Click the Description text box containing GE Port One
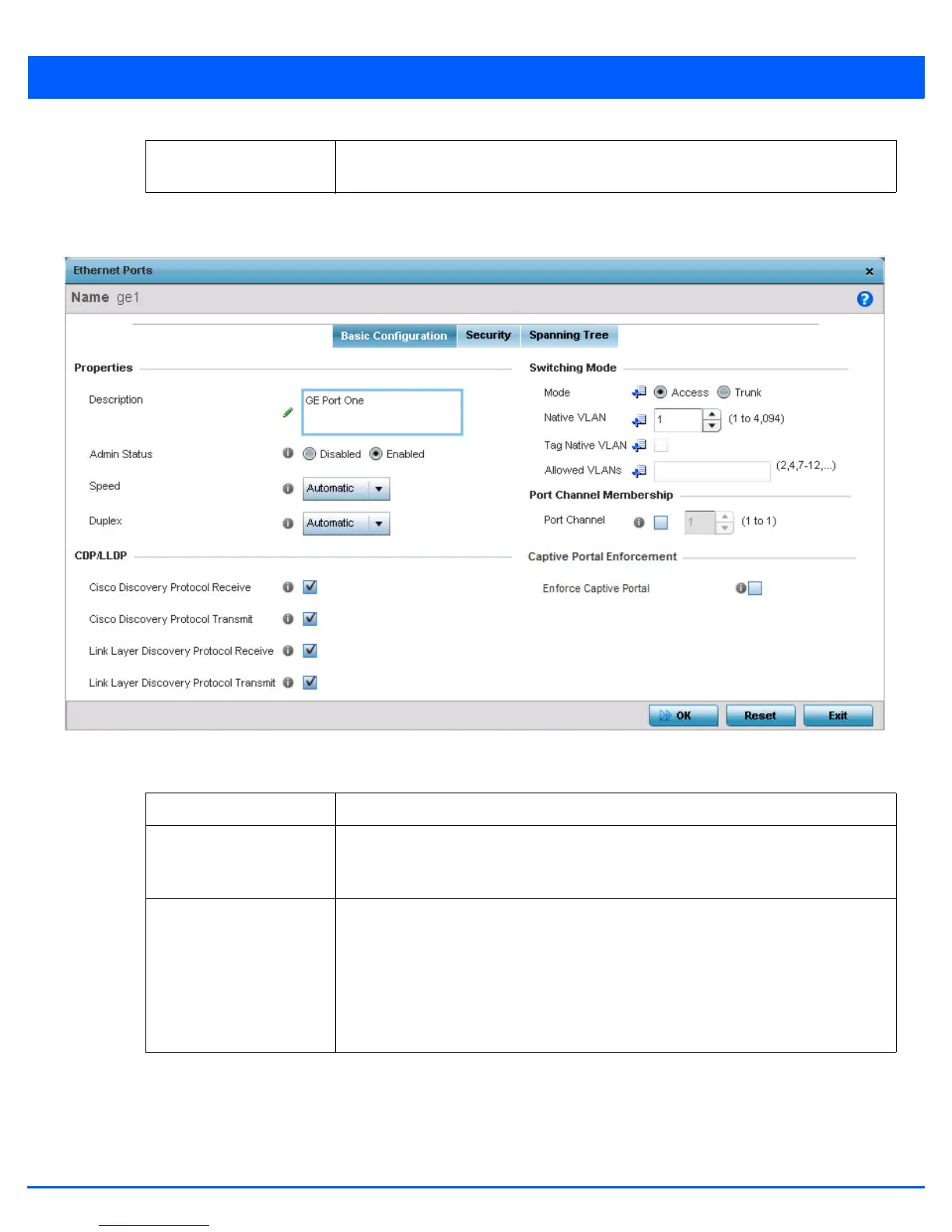This screenshot has height=1232, width=952. [382, 412]
